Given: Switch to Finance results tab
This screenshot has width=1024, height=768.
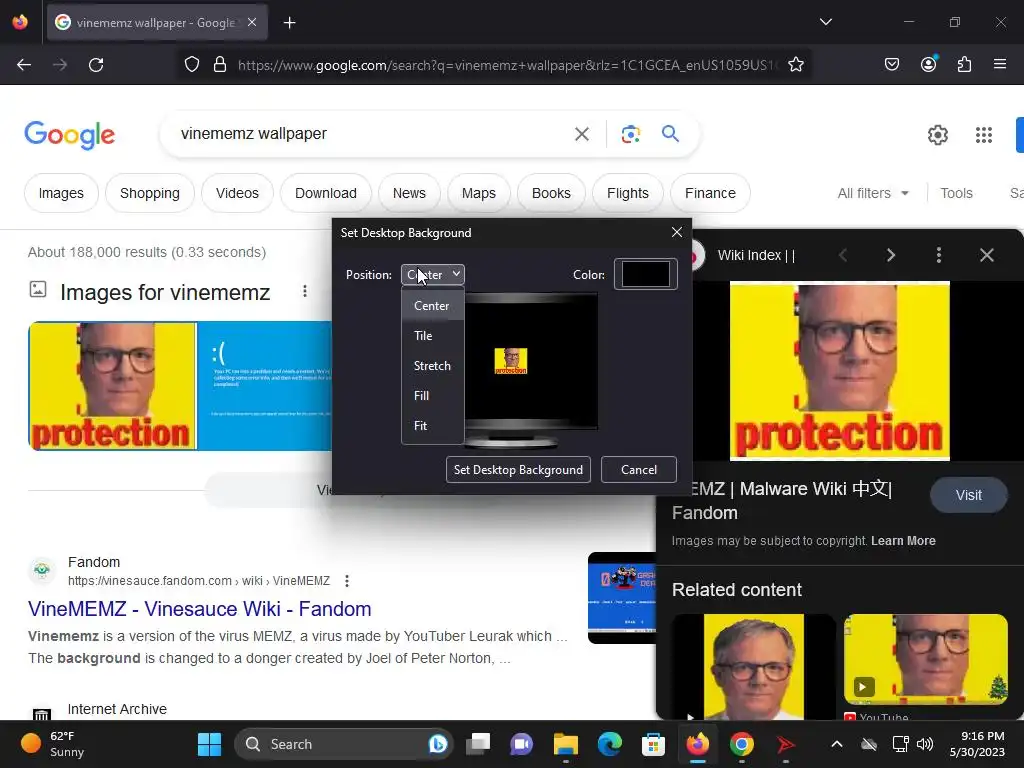Looking at the screenshot, I should [x=711, y=193].
